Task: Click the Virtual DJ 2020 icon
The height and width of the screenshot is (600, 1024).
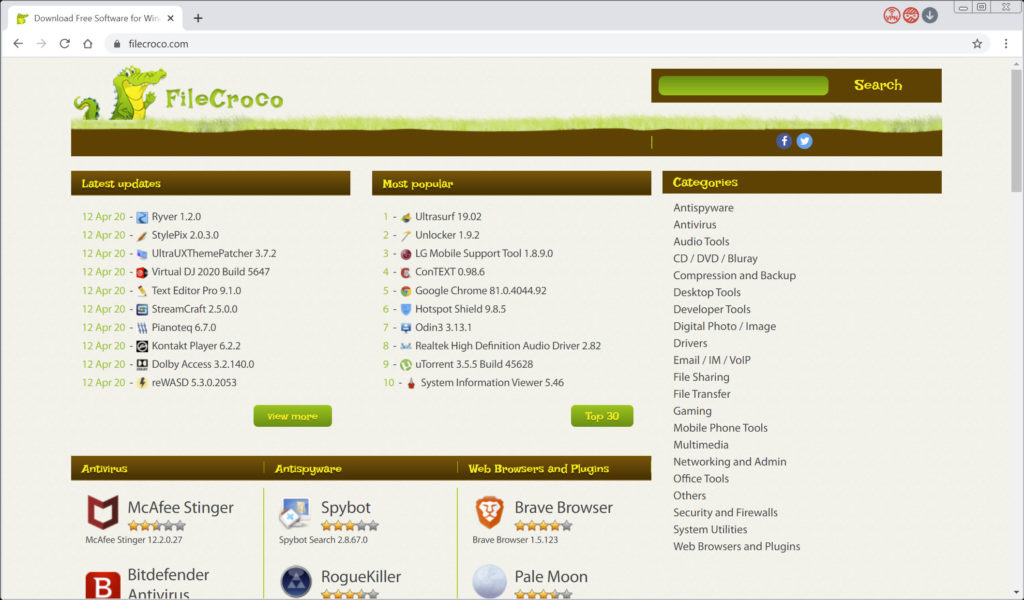Action: click(142, 272)
